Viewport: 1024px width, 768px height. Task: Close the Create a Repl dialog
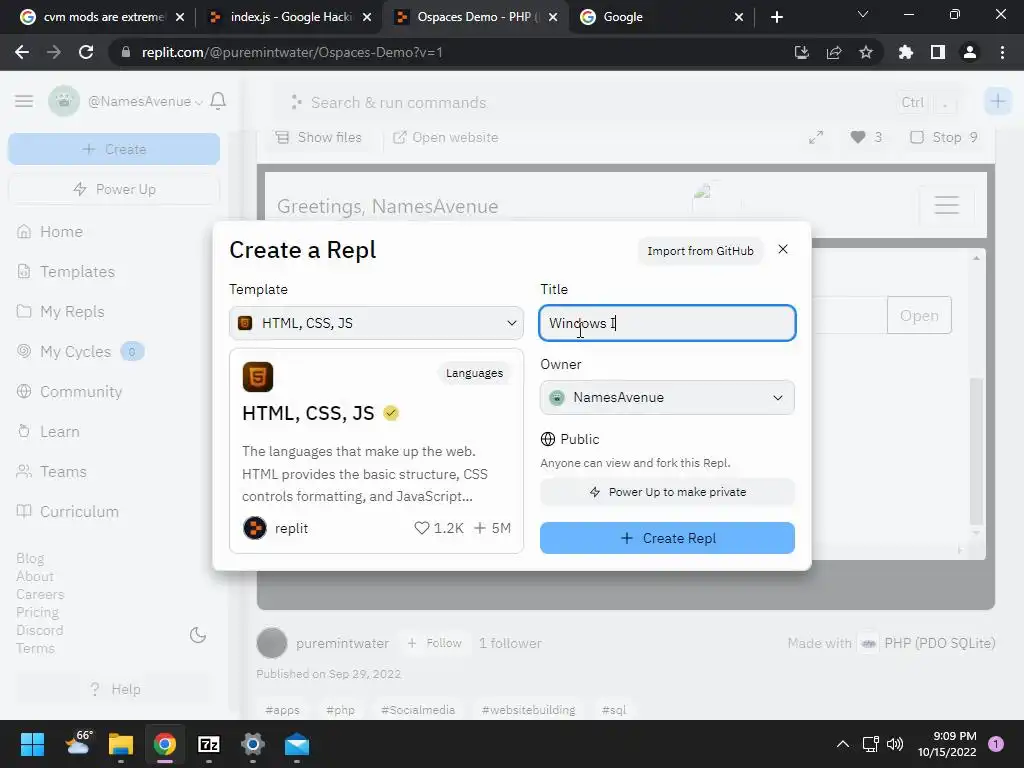point(782,249)
